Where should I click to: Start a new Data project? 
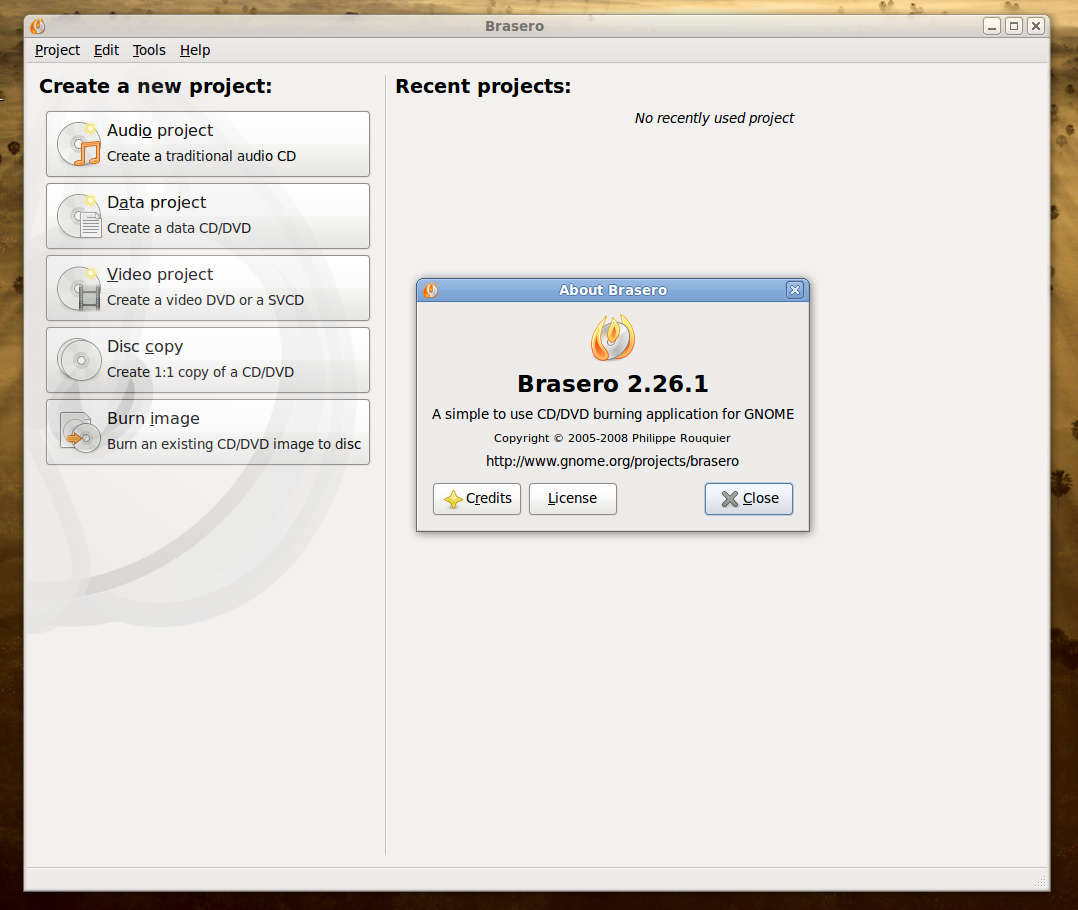coord(208,216)
